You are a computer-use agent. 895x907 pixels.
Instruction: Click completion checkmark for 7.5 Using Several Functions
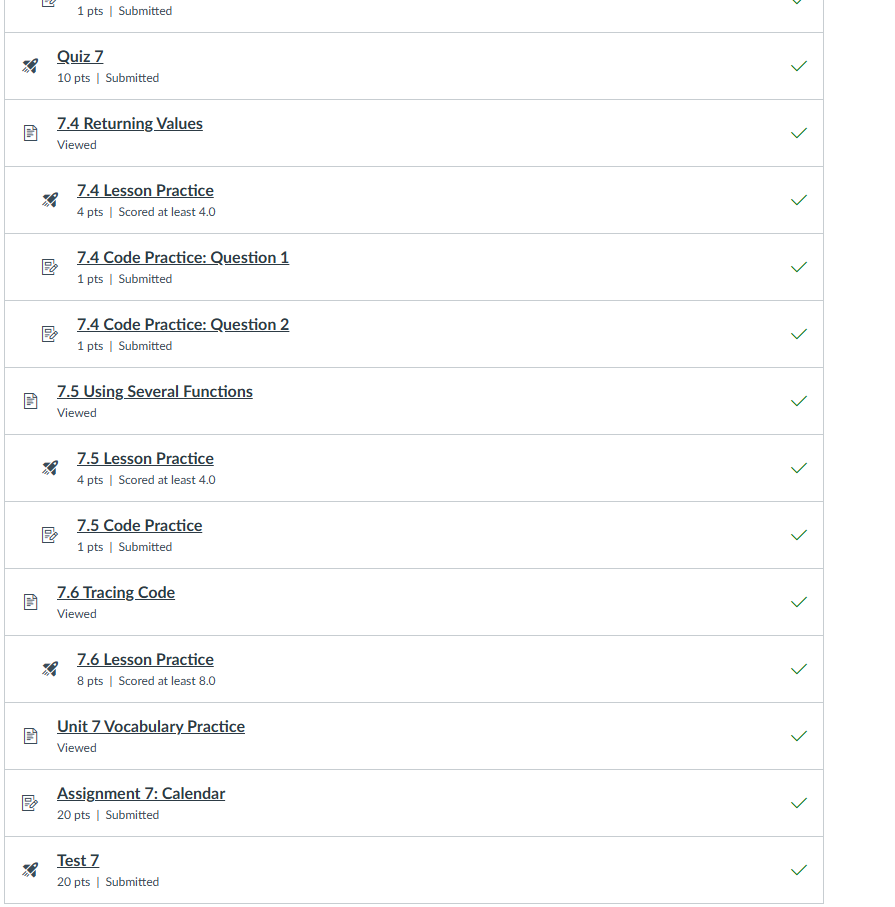[798, 401]
